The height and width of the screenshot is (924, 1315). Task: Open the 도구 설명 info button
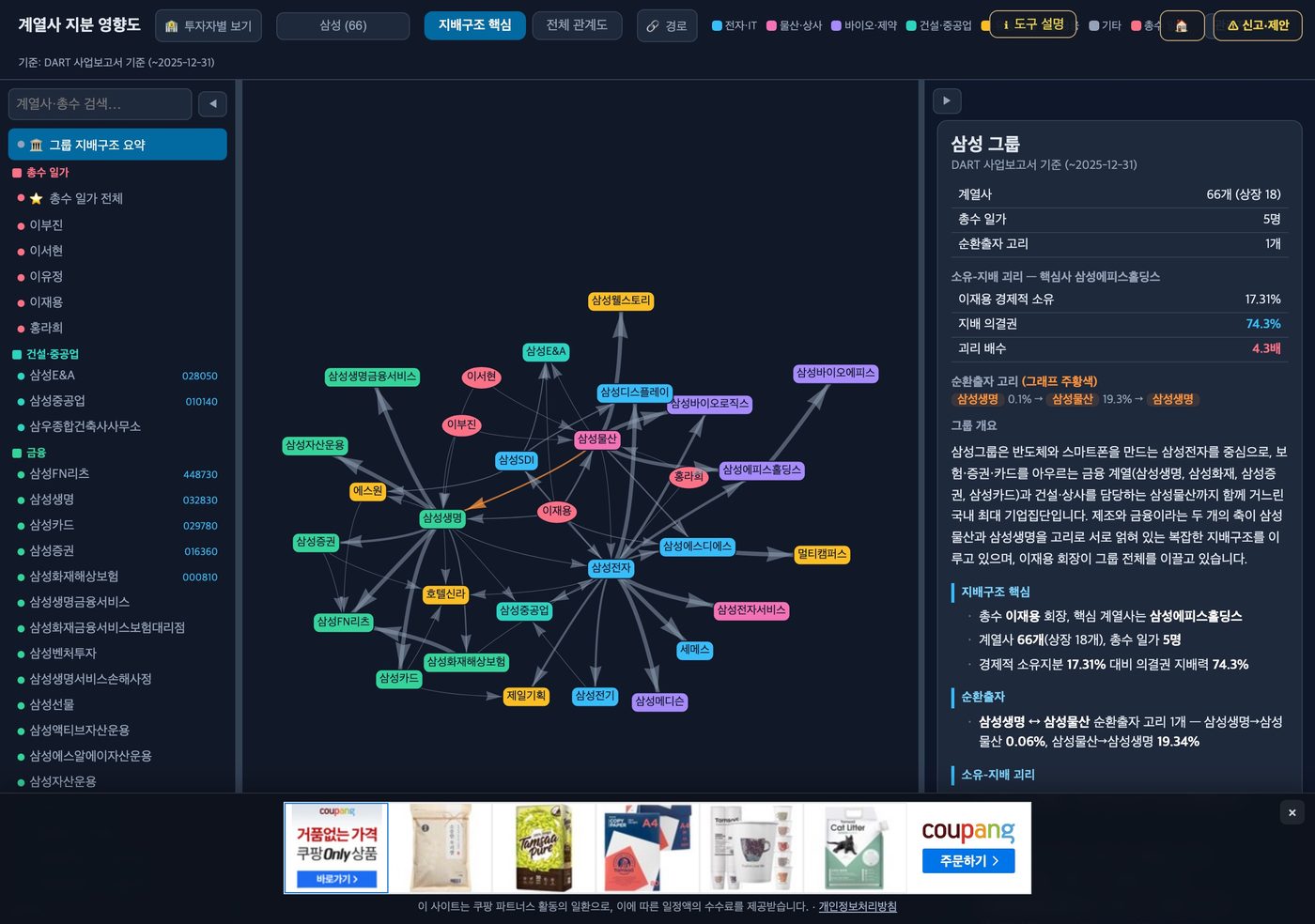(x=1032, y=24)
